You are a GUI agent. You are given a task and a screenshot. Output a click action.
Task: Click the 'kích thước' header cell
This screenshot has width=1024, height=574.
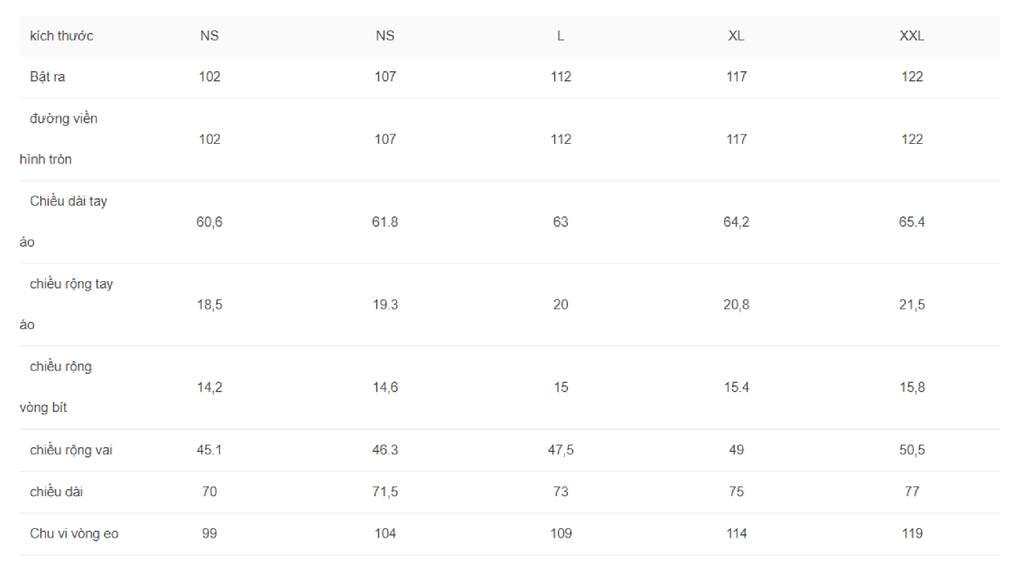point(61,36)
